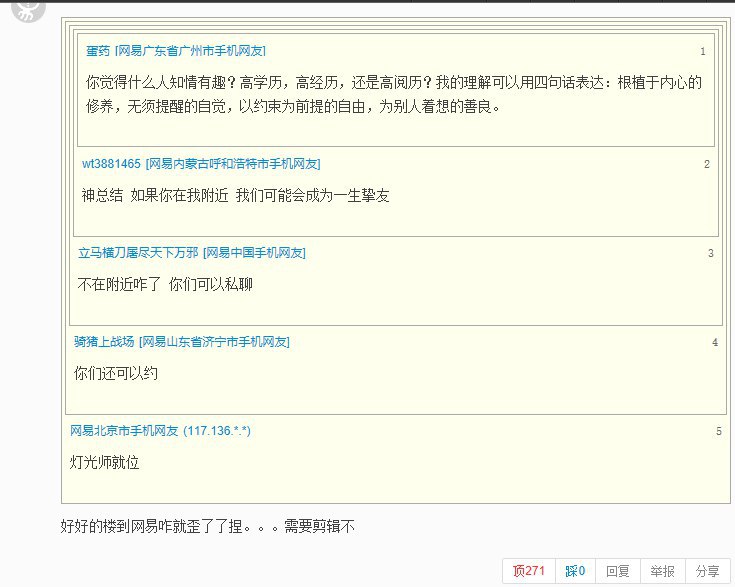Open profile of user 董药

98,51
